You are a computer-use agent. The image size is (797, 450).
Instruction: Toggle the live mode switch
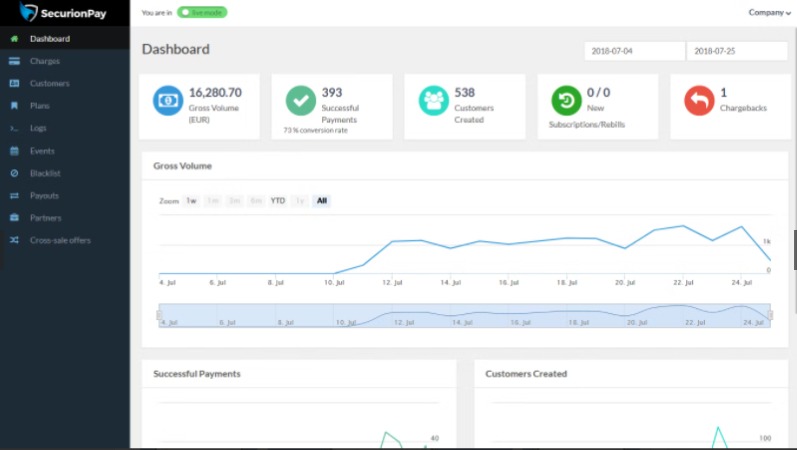[x=202, y=12]
